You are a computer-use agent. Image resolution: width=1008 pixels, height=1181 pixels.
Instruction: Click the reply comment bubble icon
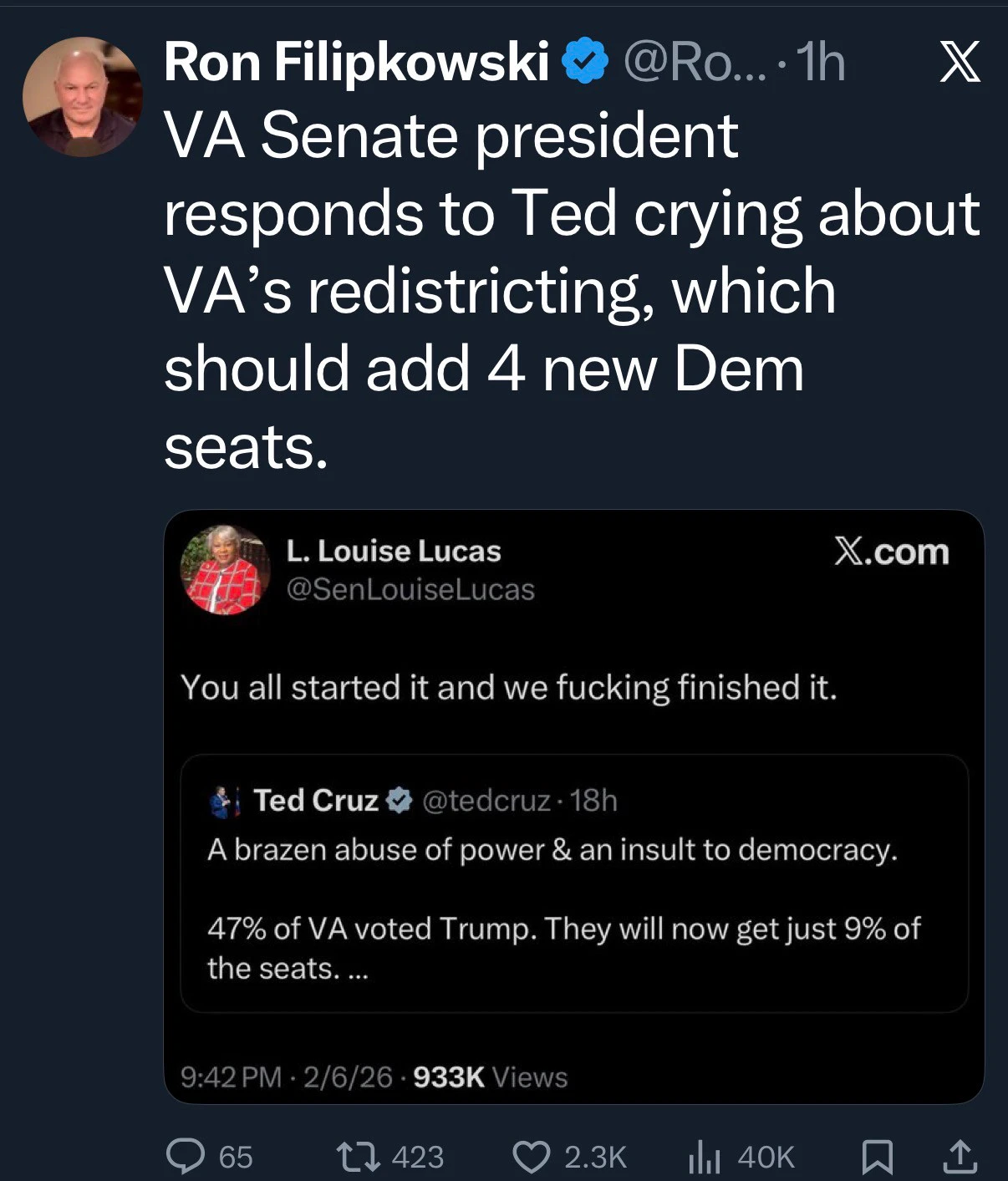pos(186,1156)
